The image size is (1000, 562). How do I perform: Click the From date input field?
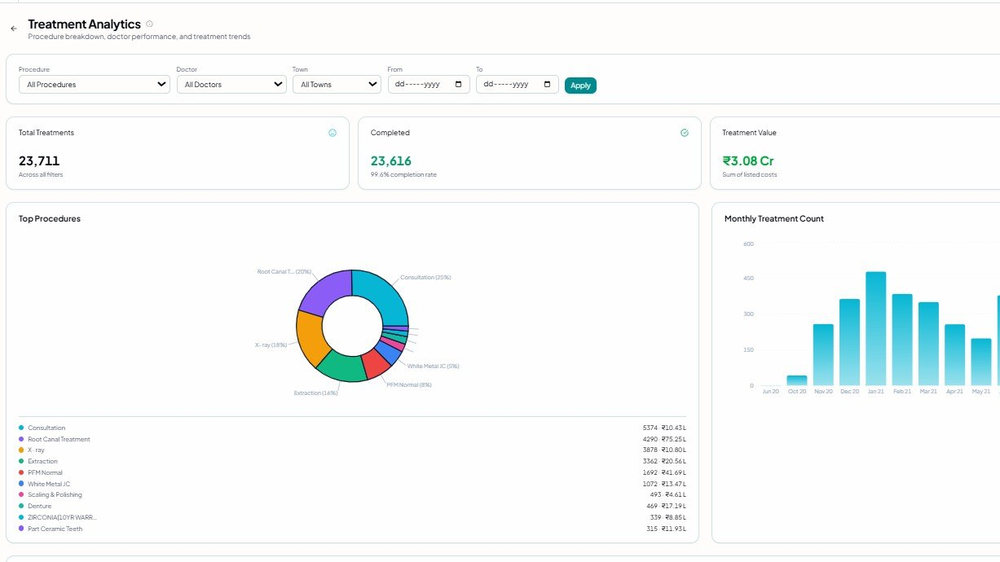click(429, 84)
